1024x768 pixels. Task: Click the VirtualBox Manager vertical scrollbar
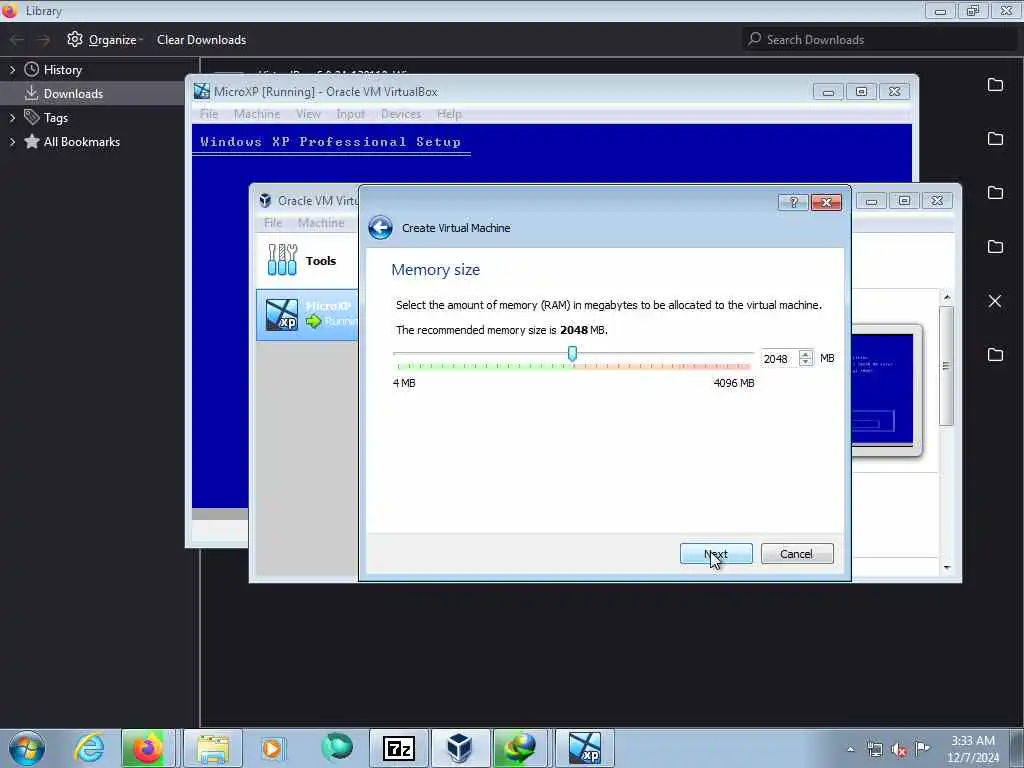pos(946,366)
